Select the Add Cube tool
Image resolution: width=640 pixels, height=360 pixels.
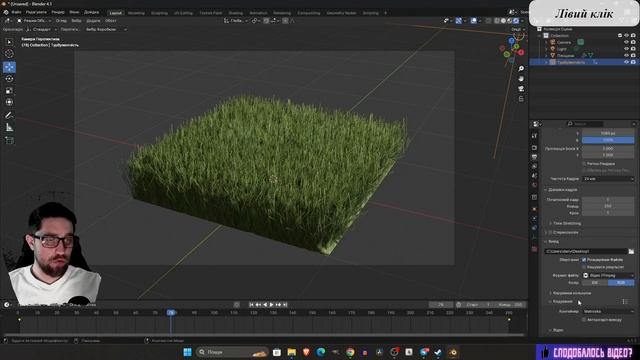(x=9, y=140)
